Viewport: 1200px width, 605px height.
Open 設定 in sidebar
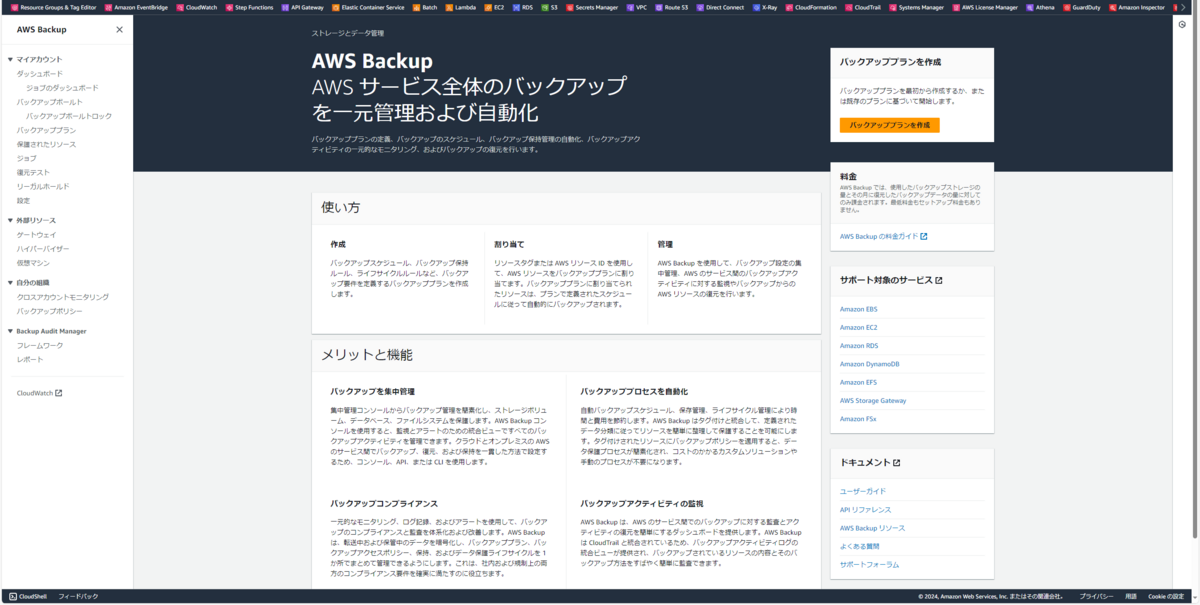pos(23,200)
